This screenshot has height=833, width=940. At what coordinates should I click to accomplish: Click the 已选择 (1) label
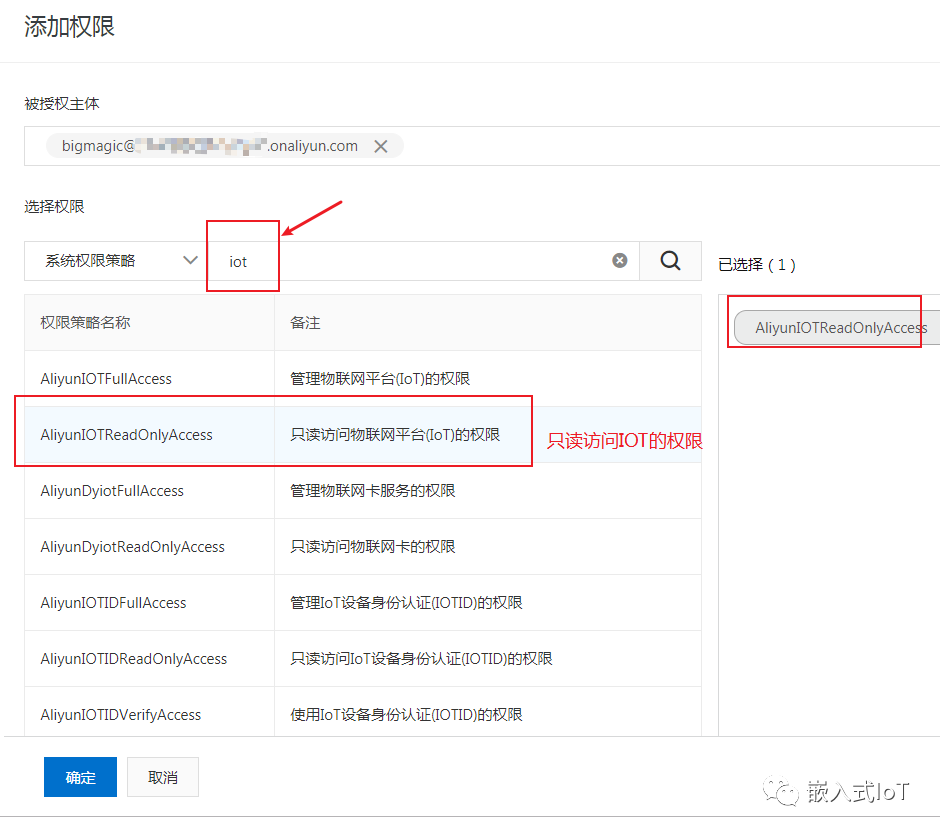[757, 265]
